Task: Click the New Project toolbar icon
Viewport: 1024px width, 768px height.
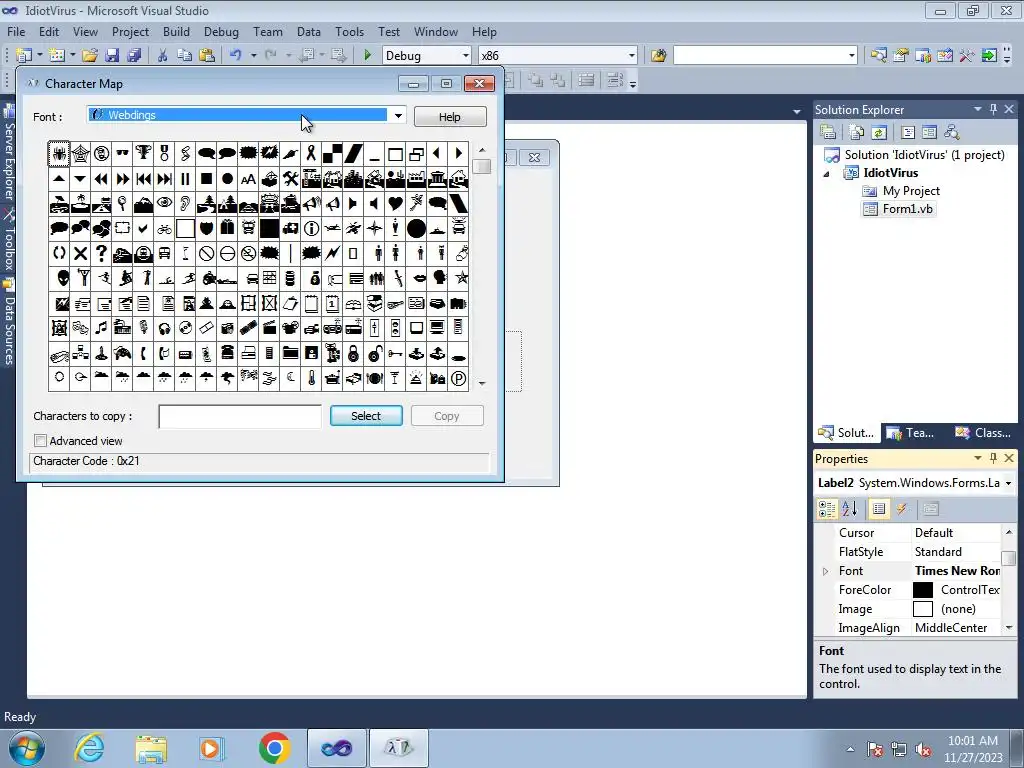Action: [x=24, y=56]
